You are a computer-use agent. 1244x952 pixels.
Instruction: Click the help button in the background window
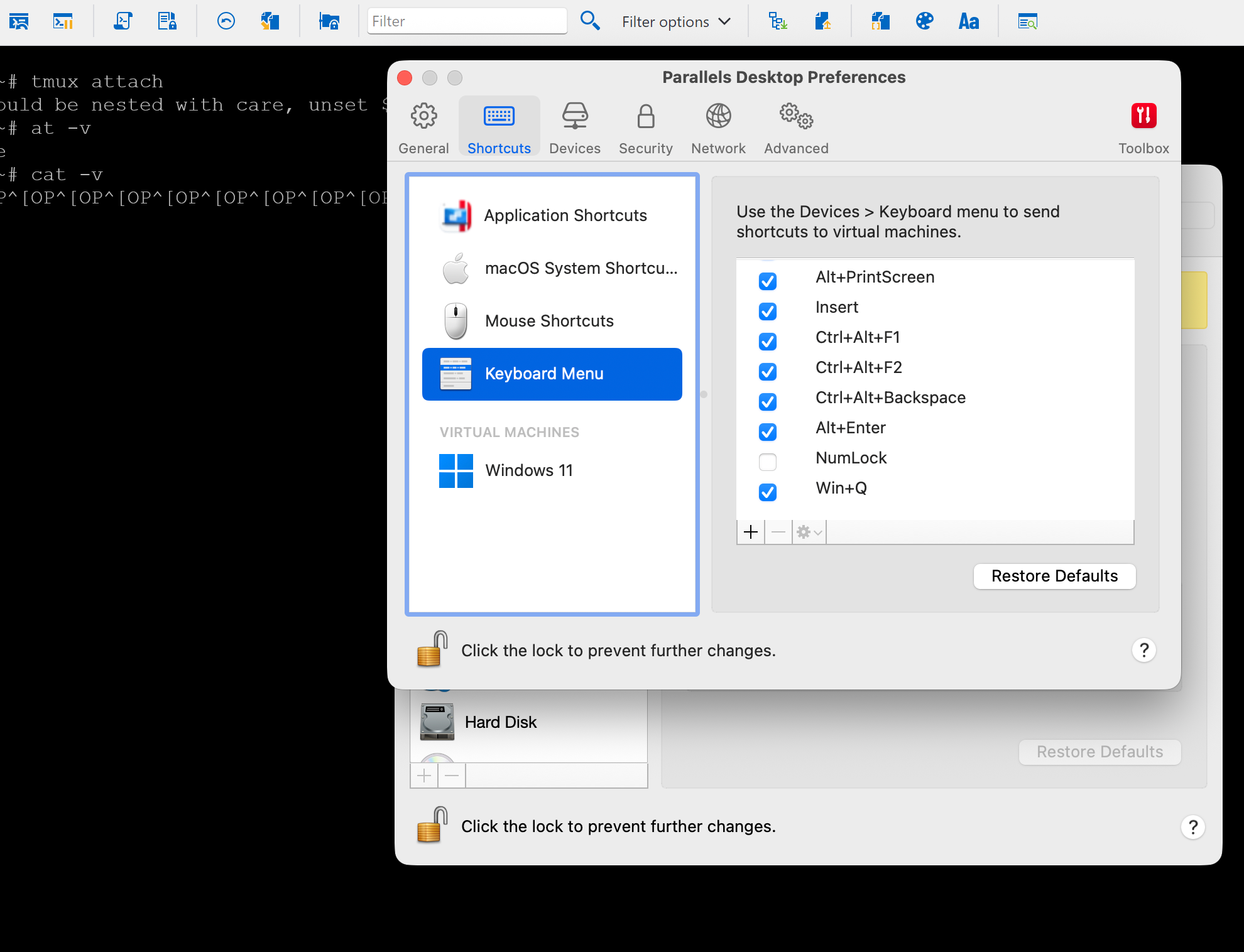point(1193,826)
